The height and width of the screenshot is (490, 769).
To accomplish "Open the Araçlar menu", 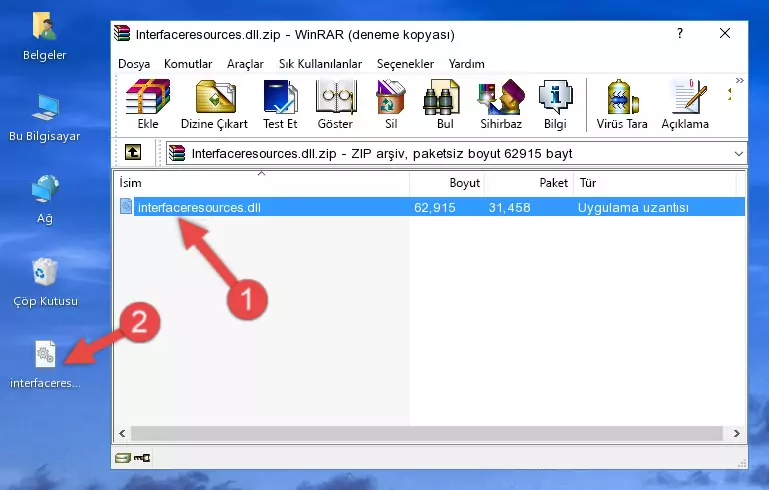I will (x=245, y=64).
